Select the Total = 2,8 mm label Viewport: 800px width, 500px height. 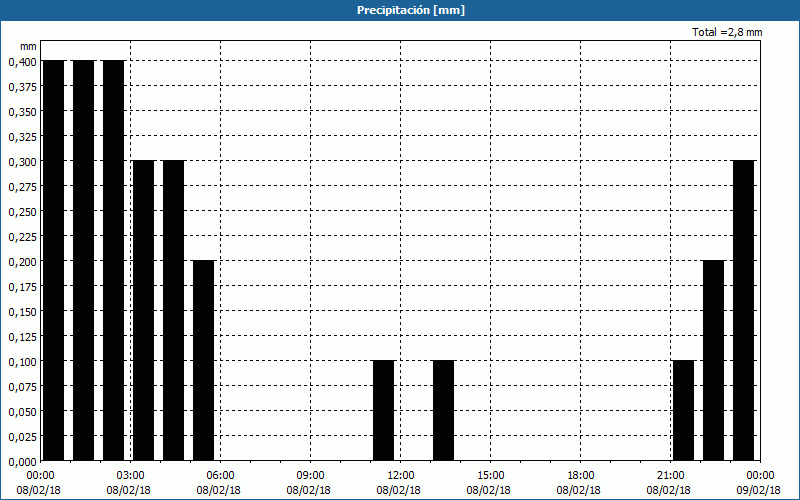point(726,33)
